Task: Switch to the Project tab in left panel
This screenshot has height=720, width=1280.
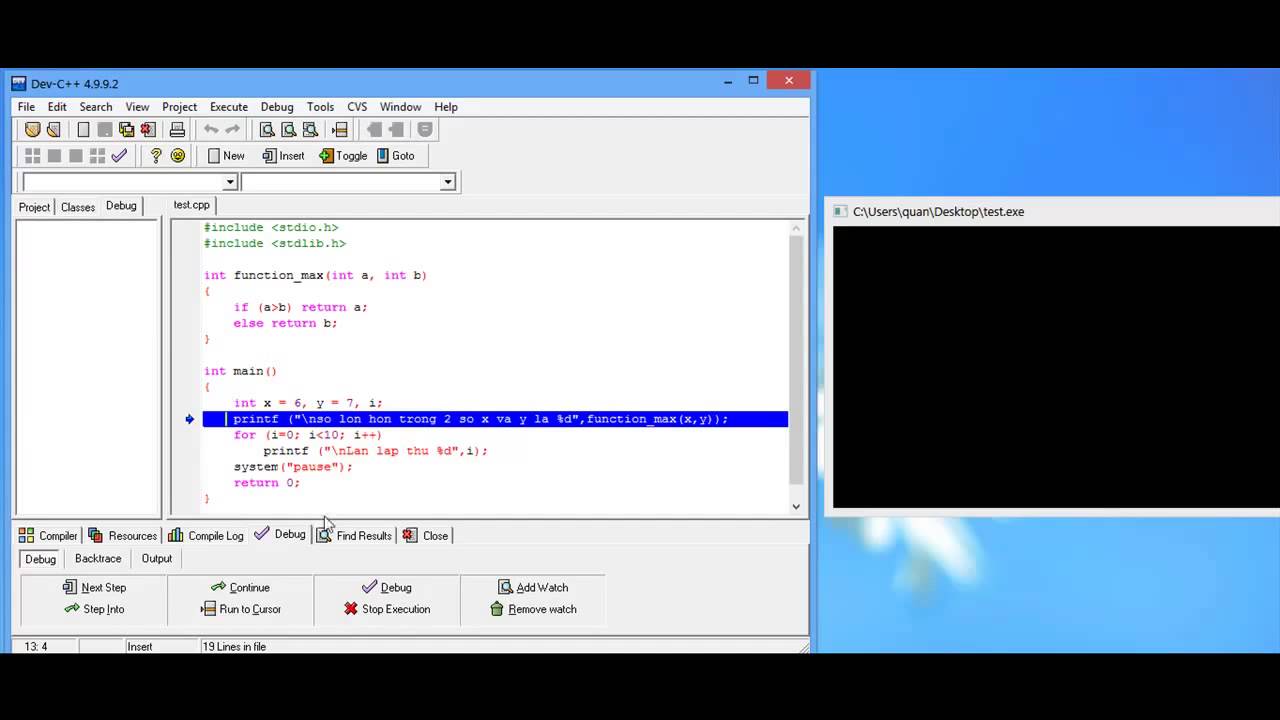Action: coord(34,207)
